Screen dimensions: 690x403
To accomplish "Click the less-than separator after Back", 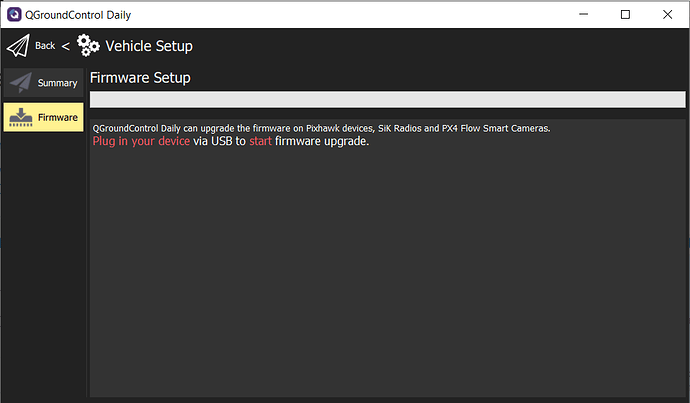I will 66,46.
